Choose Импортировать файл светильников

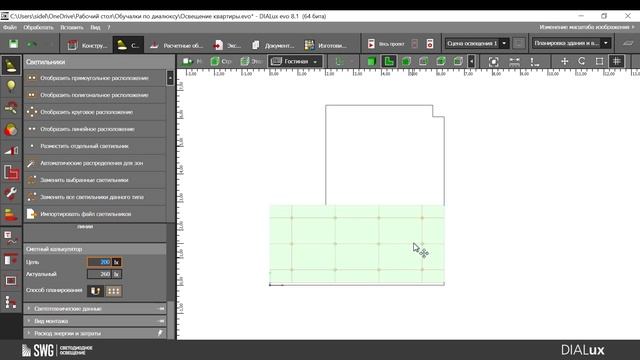click(95, 214)
